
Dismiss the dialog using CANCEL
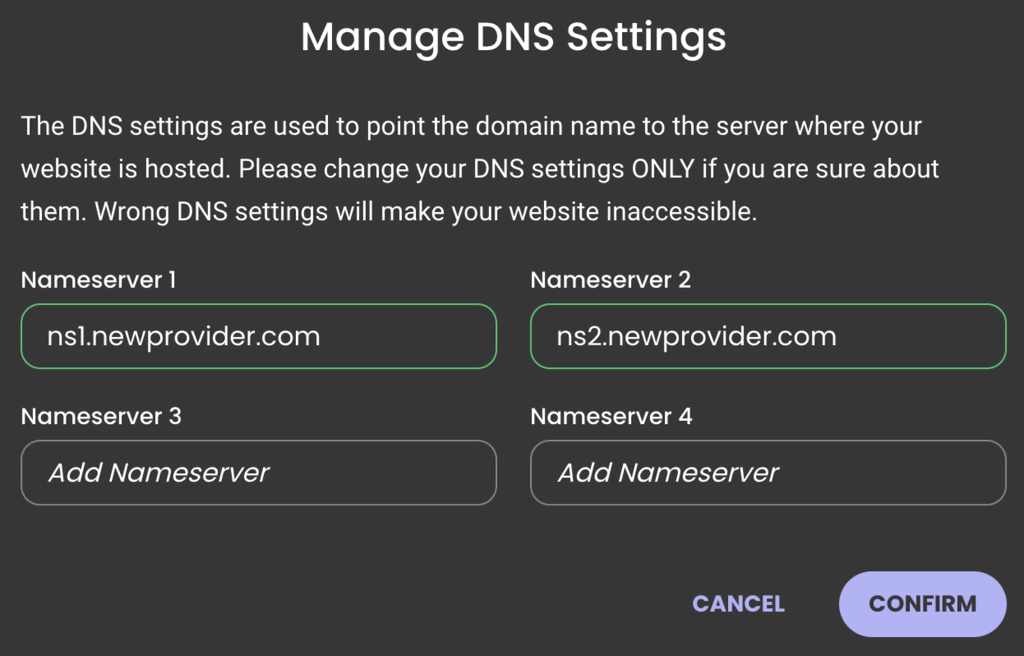(737, 604)
